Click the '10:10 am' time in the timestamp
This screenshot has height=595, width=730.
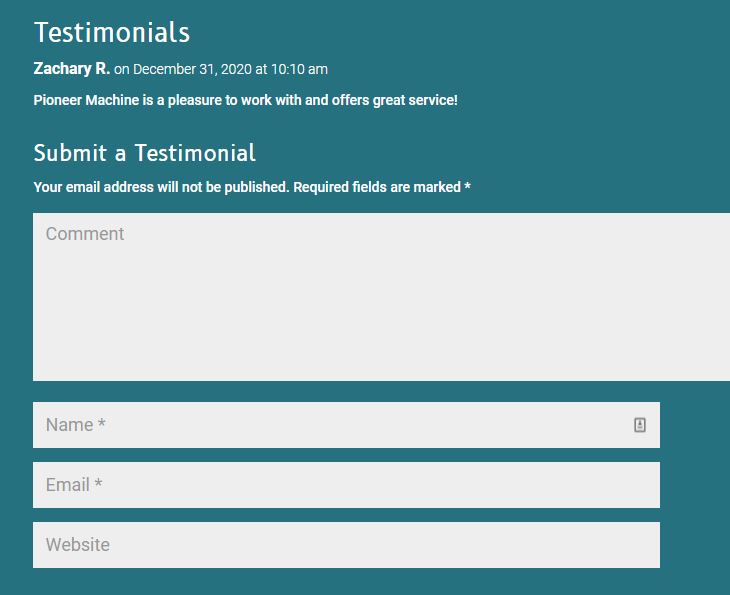click(299, 69)
